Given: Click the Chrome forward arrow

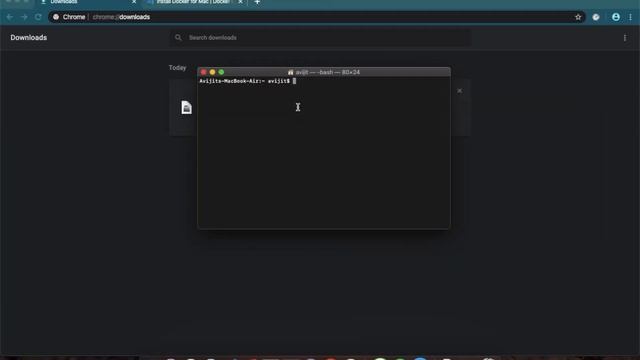Looking at the screenshot, I should [24, 17].
